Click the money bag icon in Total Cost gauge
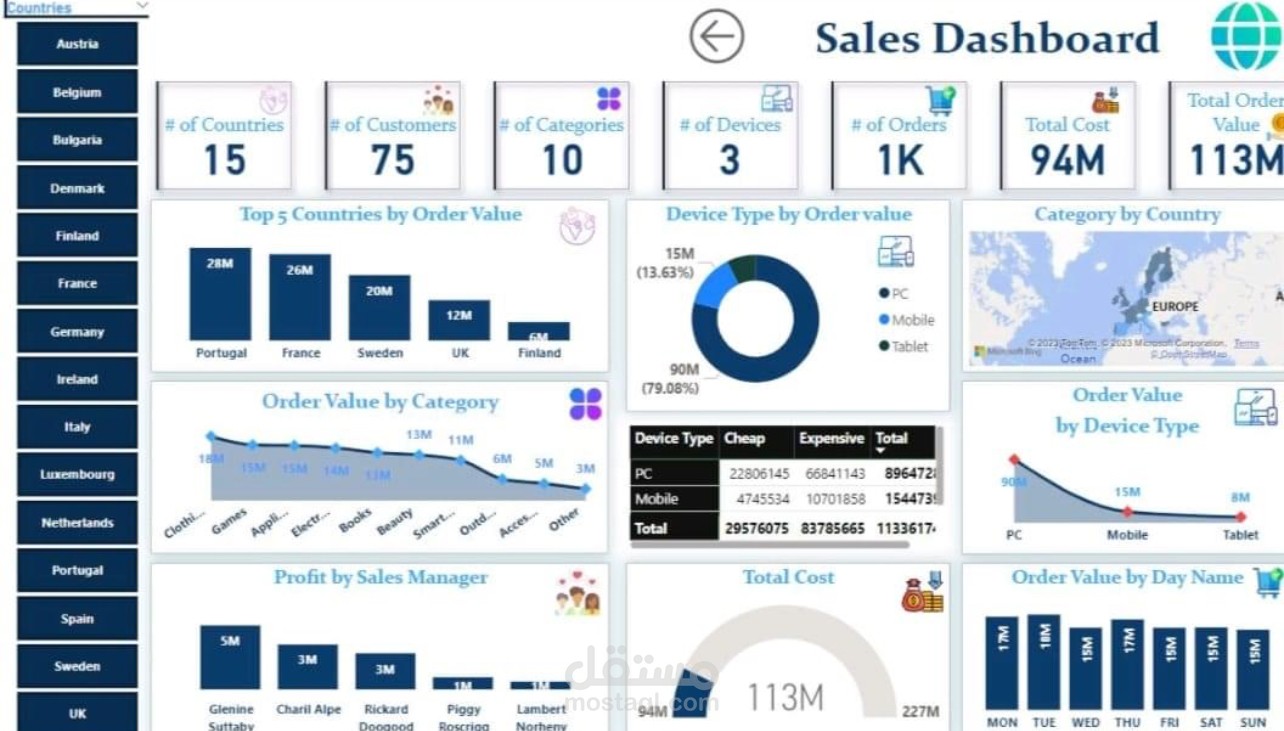The image size is (1284, 731). tap(922, 591)
